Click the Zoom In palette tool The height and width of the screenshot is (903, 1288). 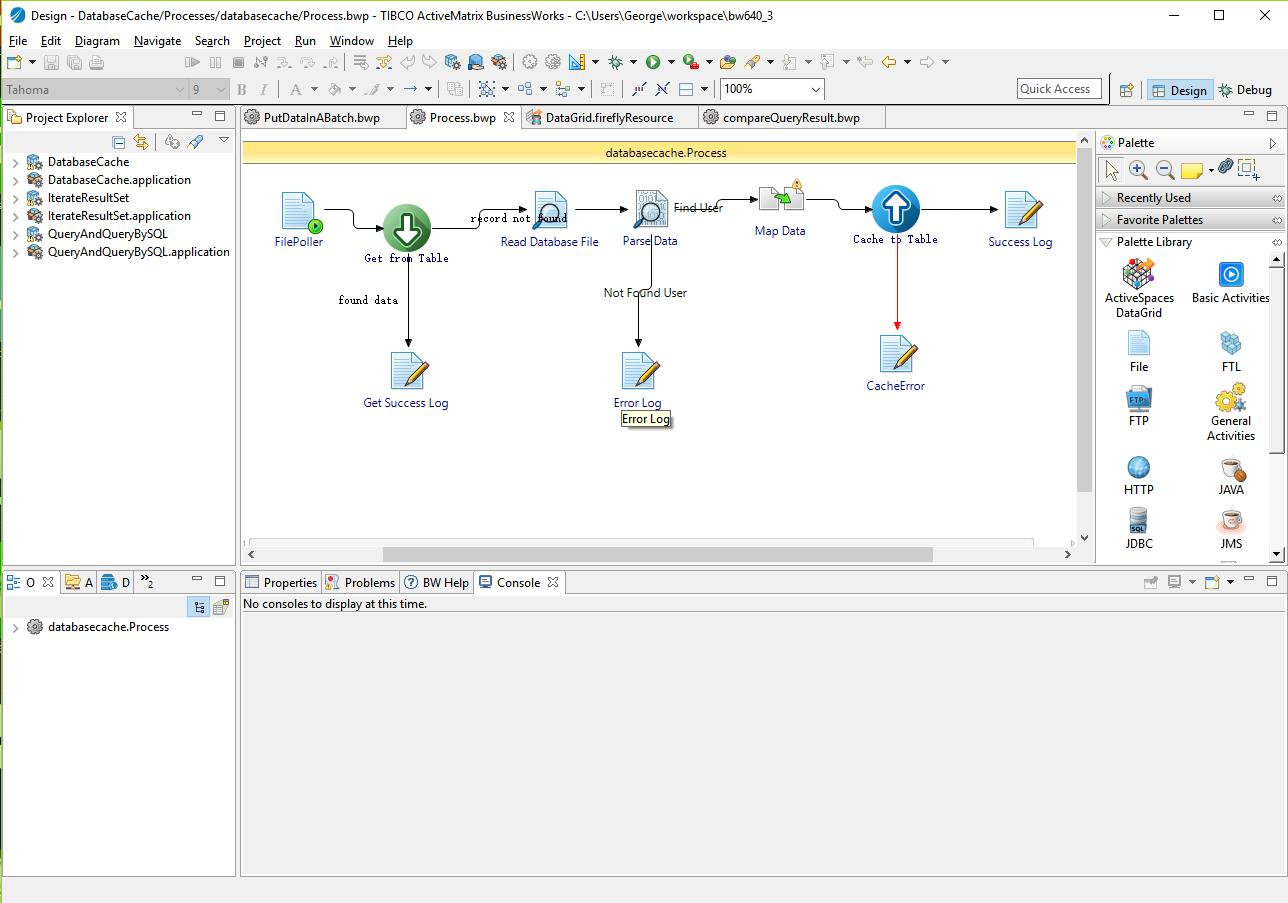click(x=1138, y=170)
